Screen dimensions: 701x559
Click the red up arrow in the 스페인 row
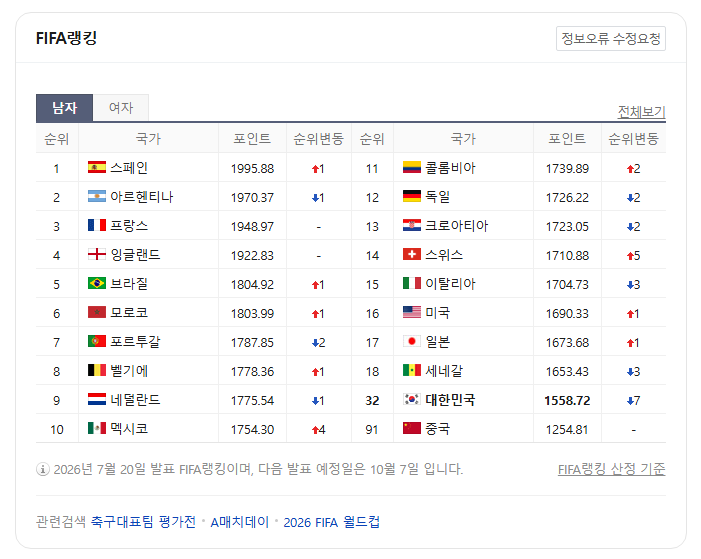[x=315, y=169]
